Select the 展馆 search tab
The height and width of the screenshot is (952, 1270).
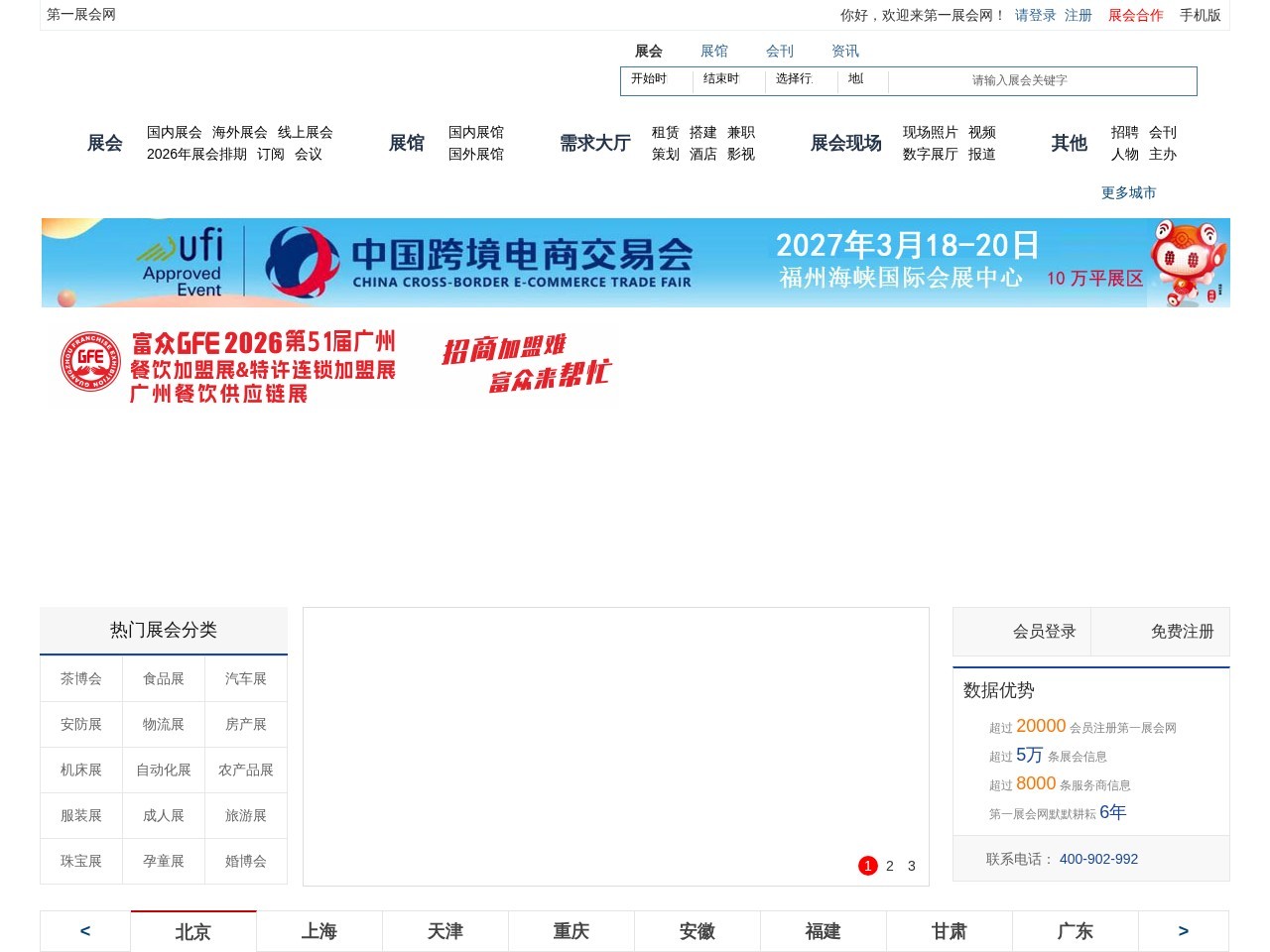click(x=714, y=51)
